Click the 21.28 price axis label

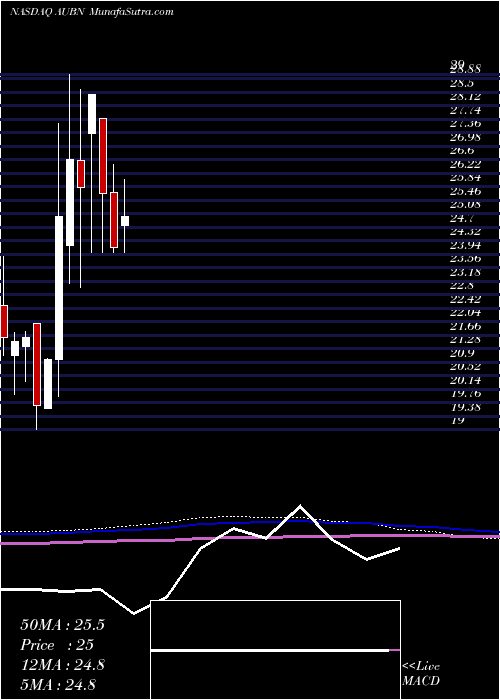click(x=465, y=339)
